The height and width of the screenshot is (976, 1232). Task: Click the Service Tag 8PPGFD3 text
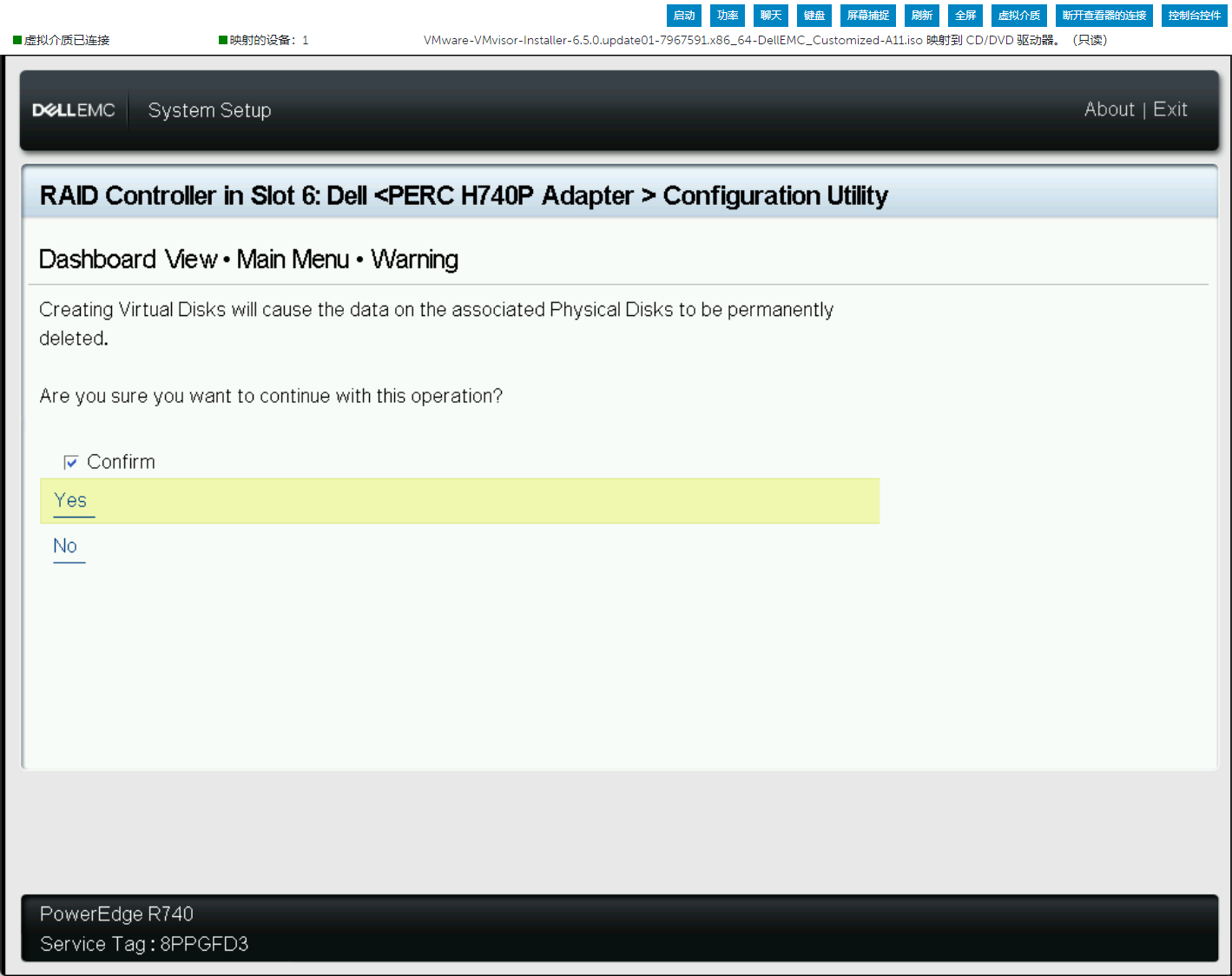144,944
